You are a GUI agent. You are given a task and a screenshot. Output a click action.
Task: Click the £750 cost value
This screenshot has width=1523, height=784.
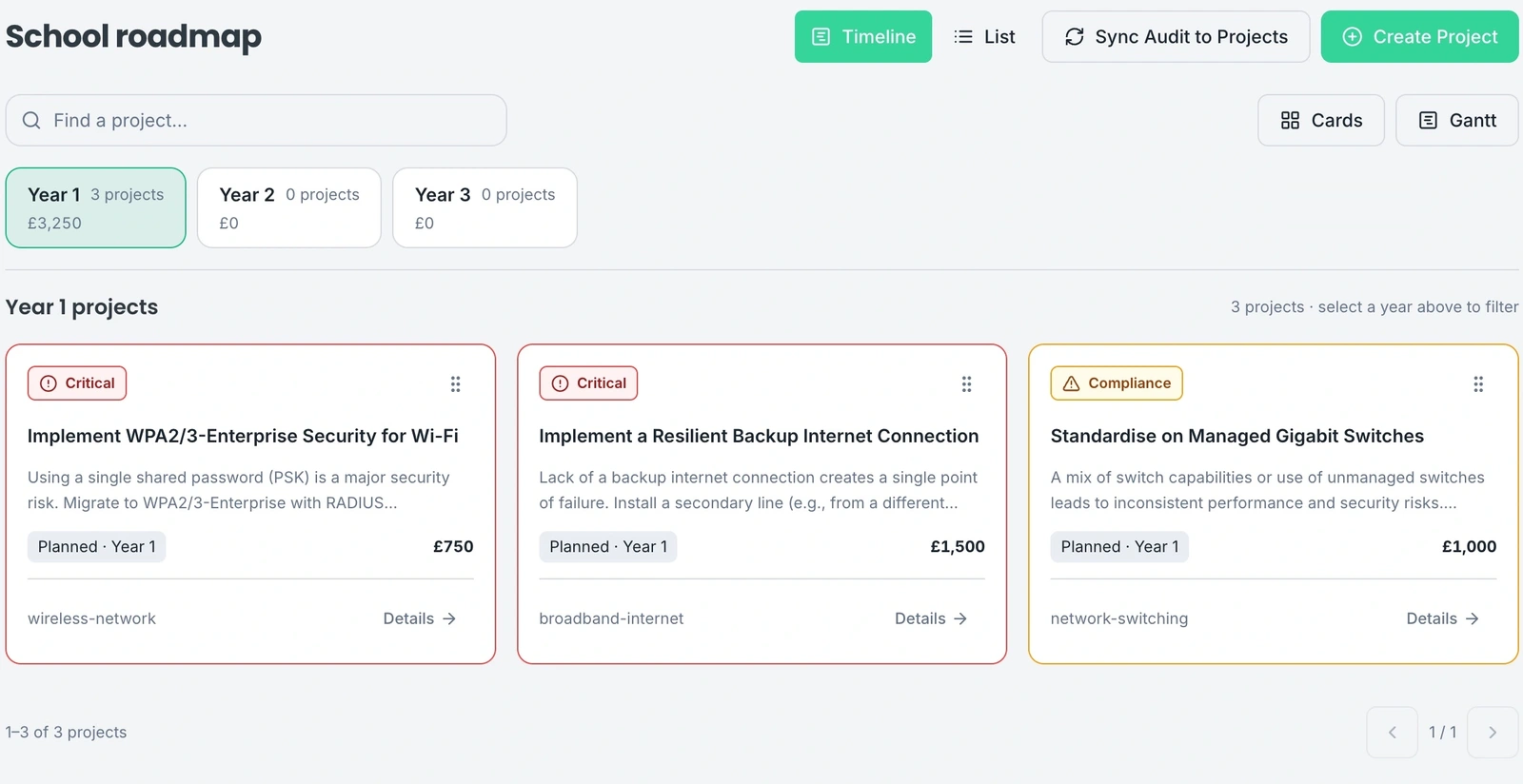(453, 547)
